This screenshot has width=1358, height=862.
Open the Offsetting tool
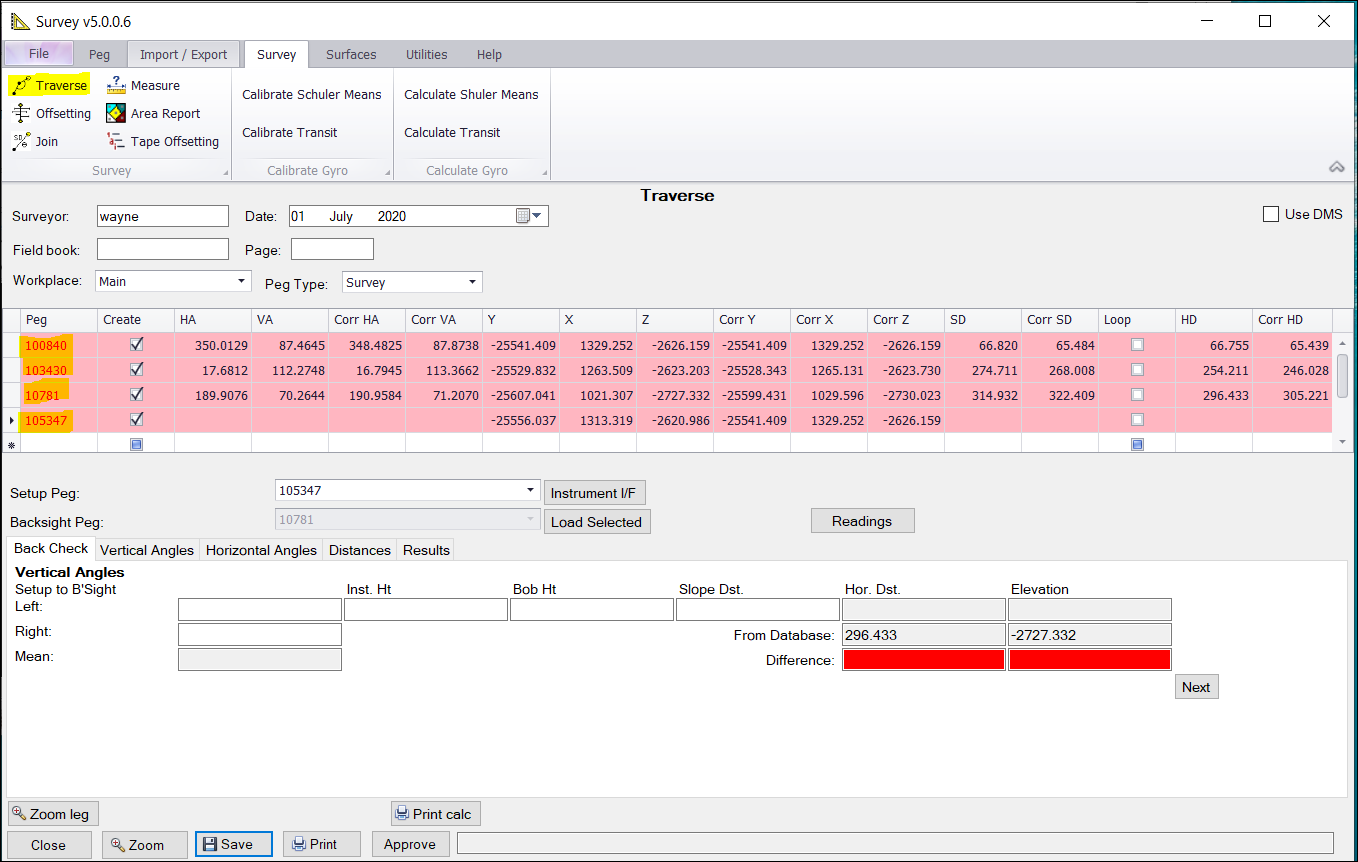coord(22,114)
